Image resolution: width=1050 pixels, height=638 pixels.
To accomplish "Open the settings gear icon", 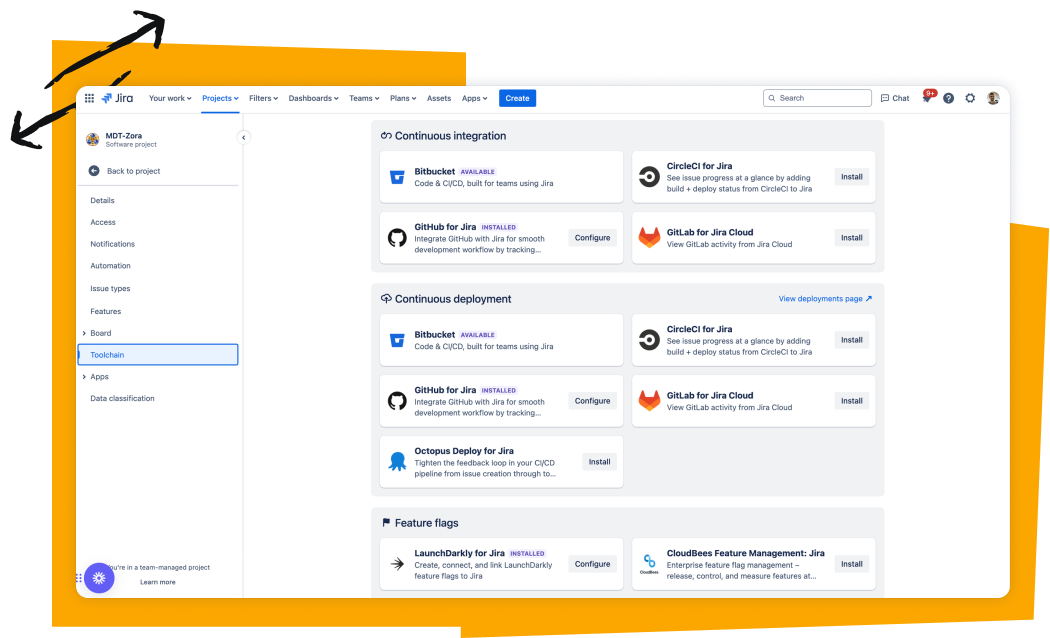I will tap(970, 98).
